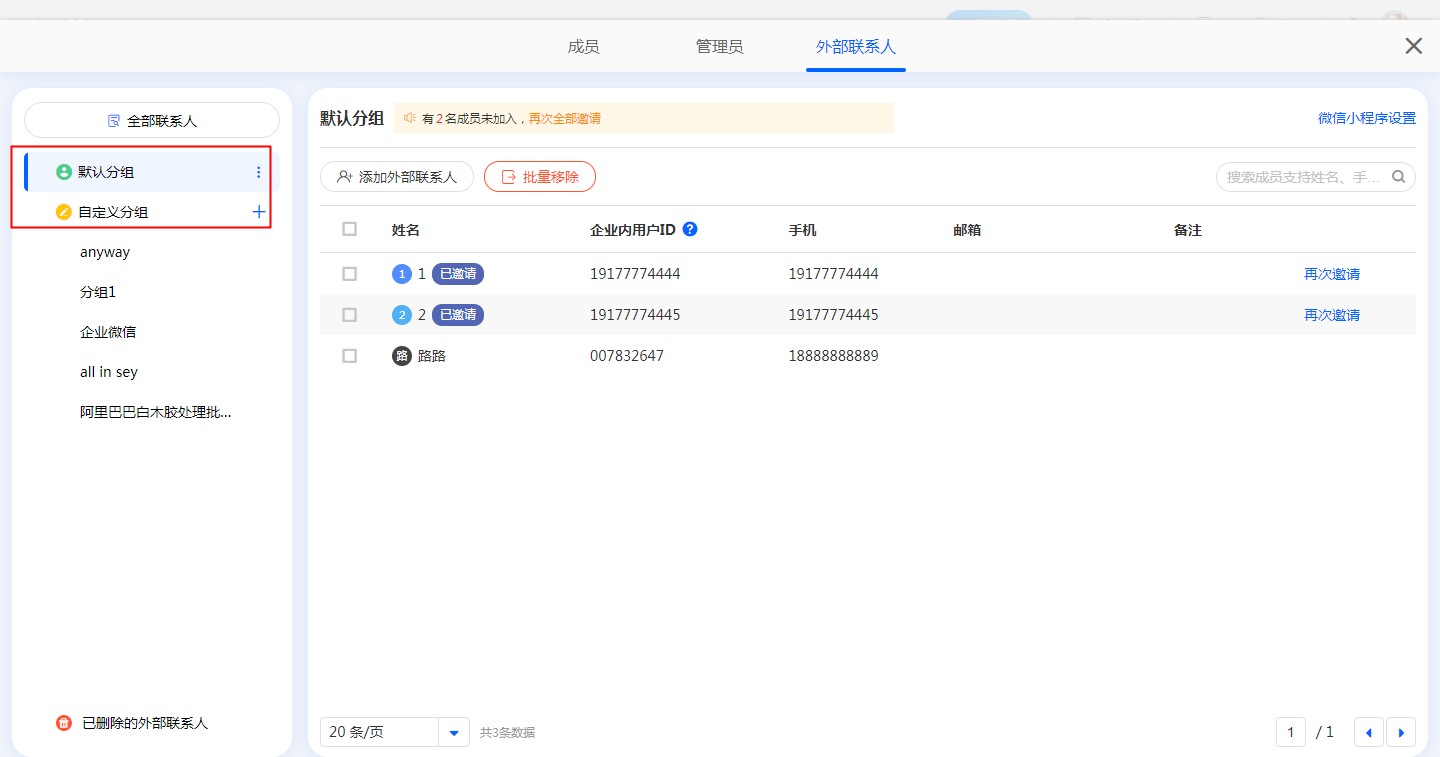Select the checkbox for contact 19177774445
The width and height of the screenshot is (1440, 757).
point(349,315)
